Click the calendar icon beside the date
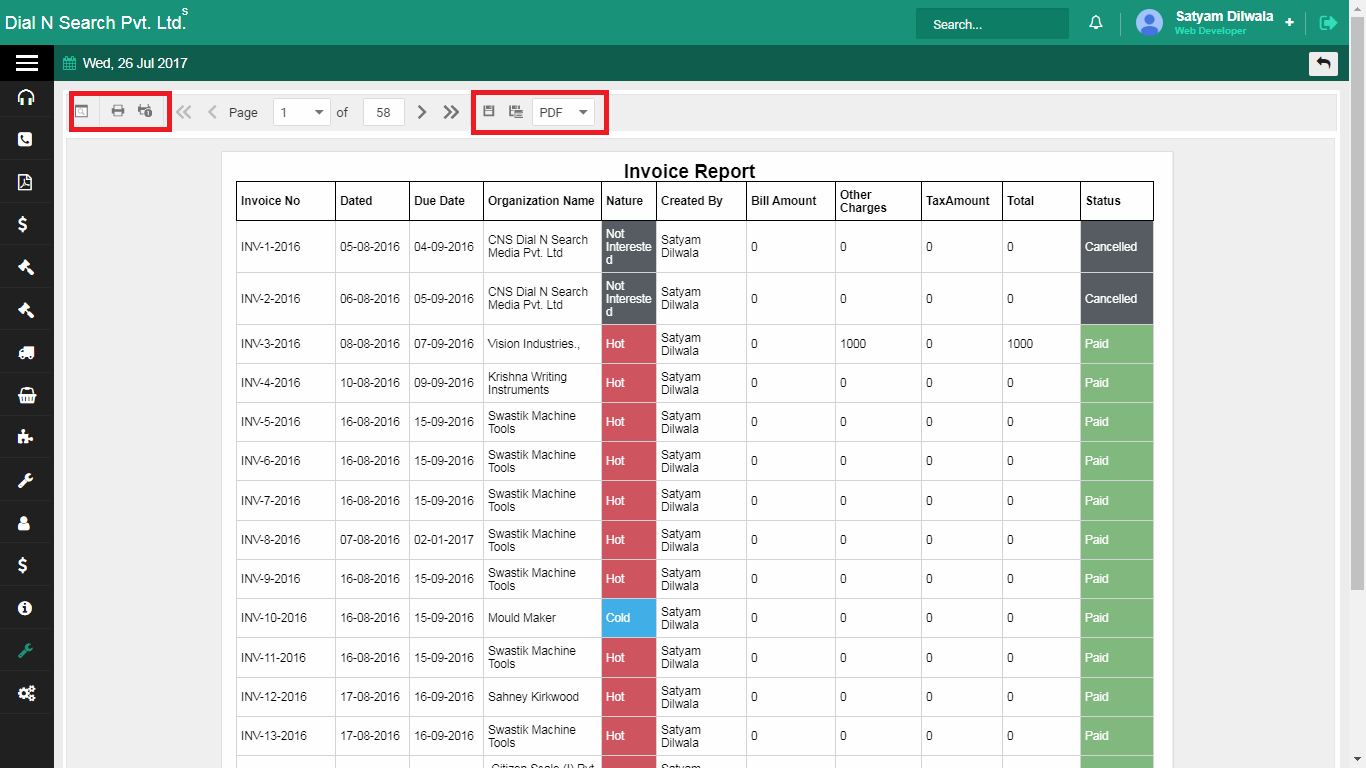The image size is (1366, 768). (69, 63)
